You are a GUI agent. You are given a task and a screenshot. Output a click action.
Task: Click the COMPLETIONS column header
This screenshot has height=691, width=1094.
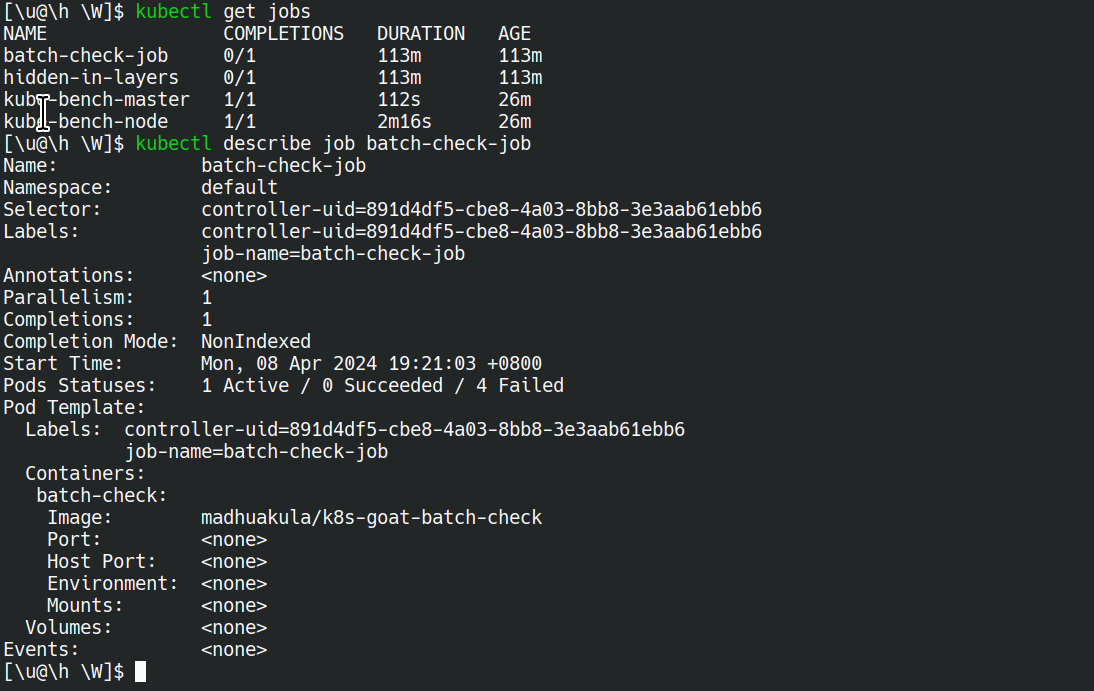click(x=283, y=34)
